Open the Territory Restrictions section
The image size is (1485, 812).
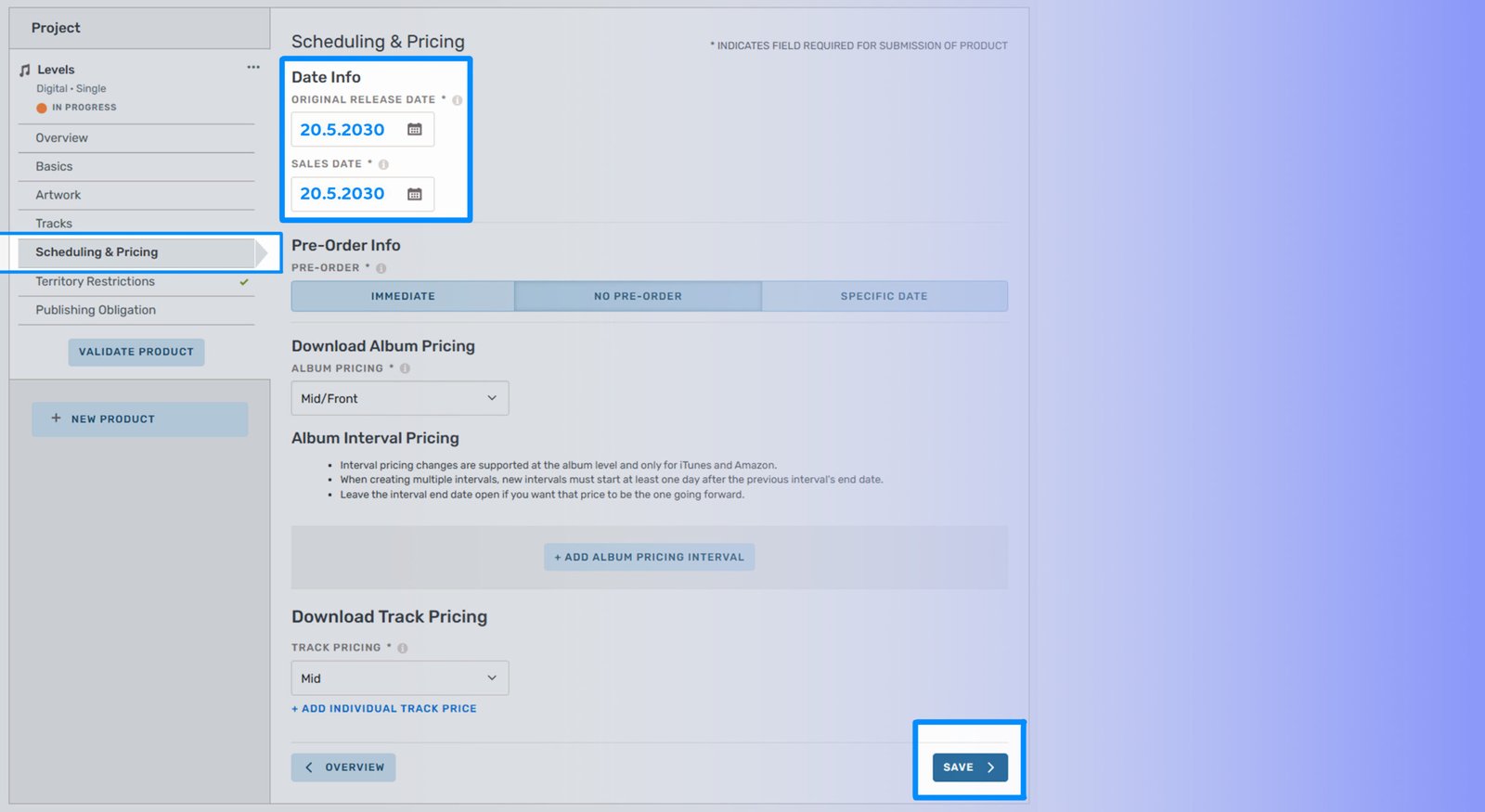click(x=96, y=281)
